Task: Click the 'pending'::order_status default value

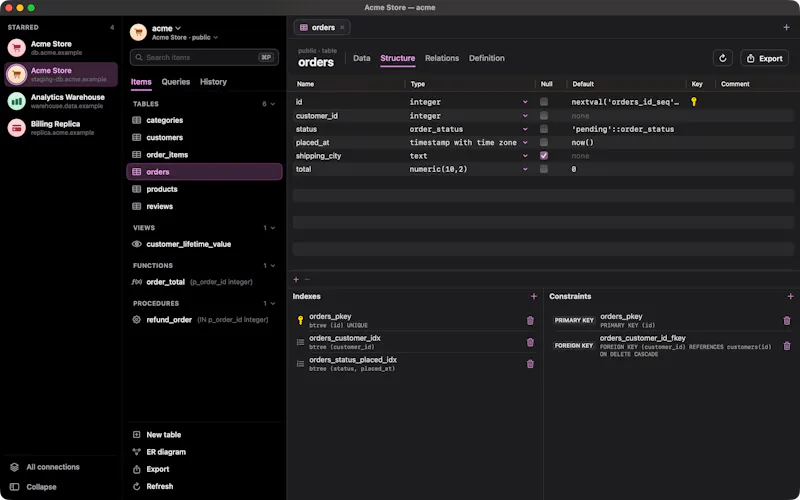Action: [622, 129]
